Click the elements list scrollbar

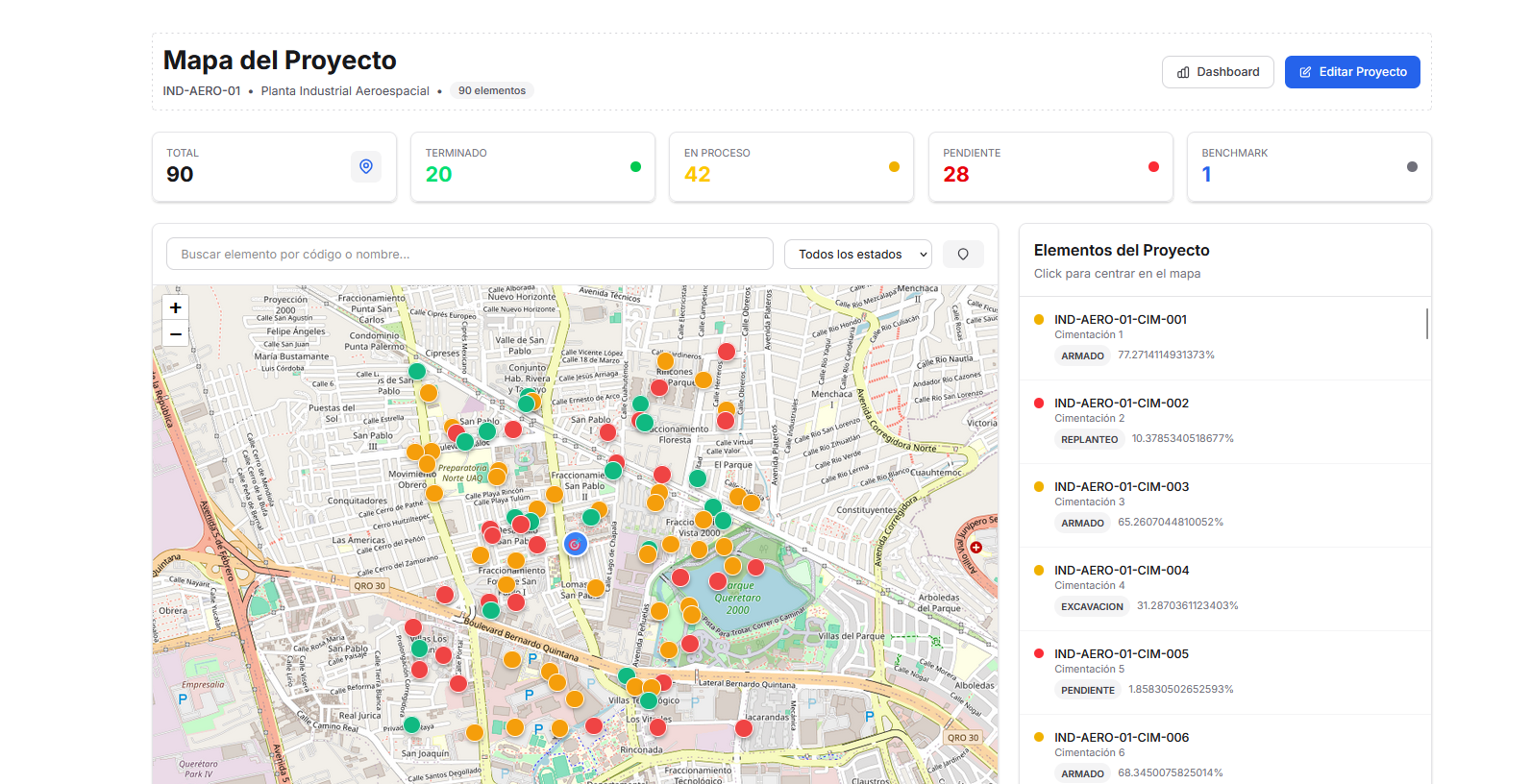[1426, 324]
